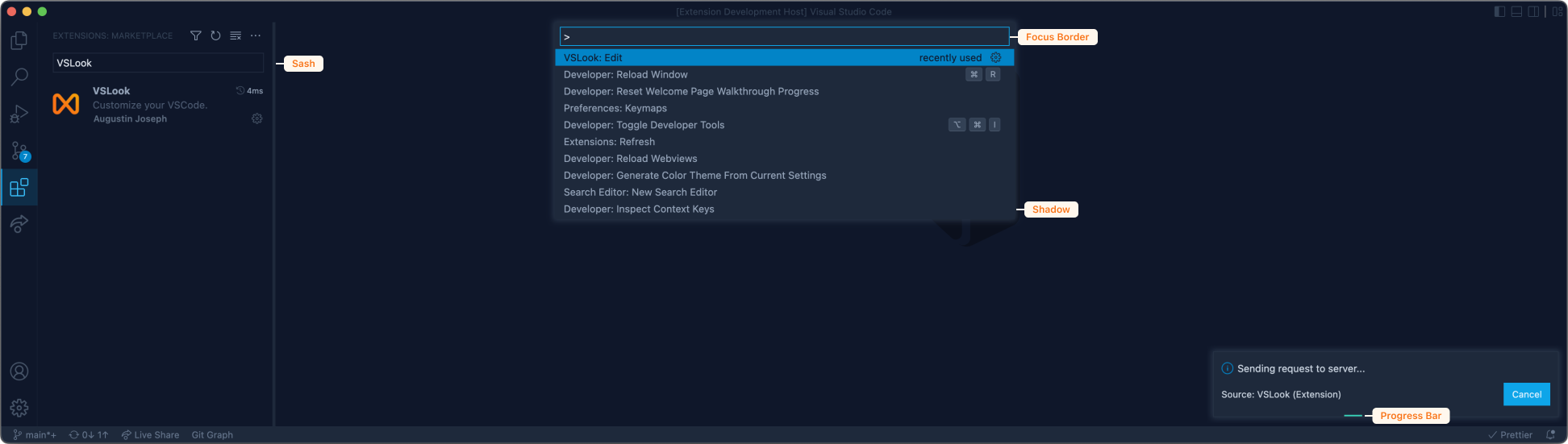The width and height of the screenshot is (1568, 444).
Task: Choose Developer: Toggle Developer Tools command
Action: point(784,125)
